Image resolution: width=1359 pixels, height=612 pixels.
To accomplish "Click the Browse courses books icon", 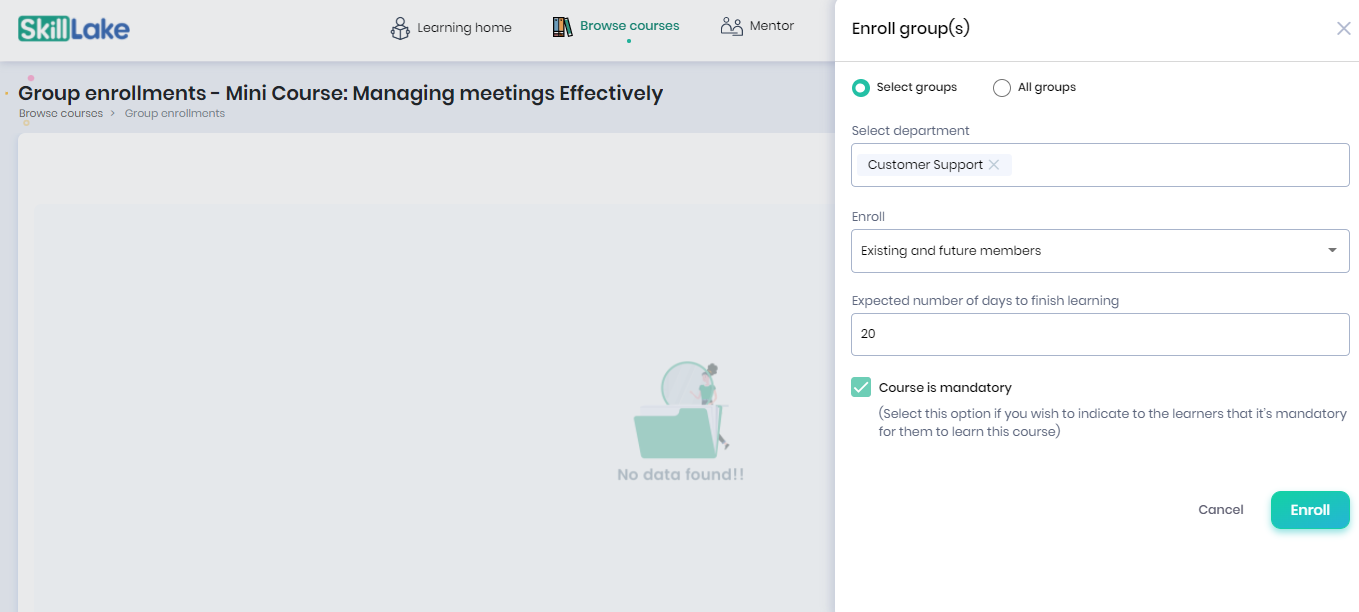I will tap(562, 27).
